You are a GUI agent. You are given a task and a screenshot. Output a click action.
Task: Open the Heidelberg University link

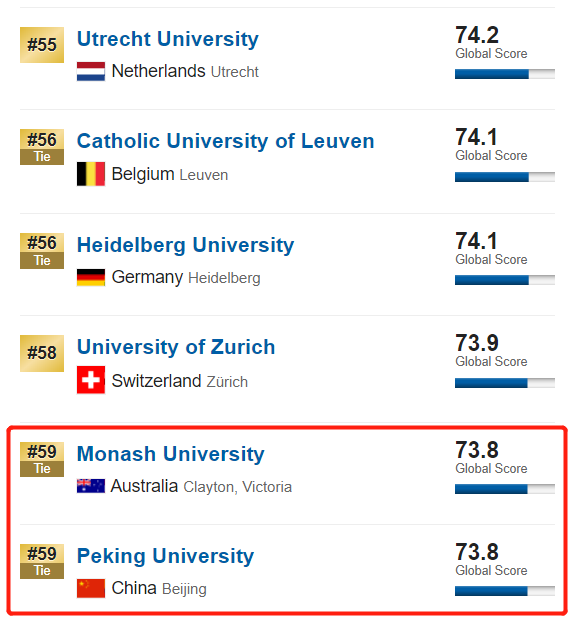coord(185,245)
